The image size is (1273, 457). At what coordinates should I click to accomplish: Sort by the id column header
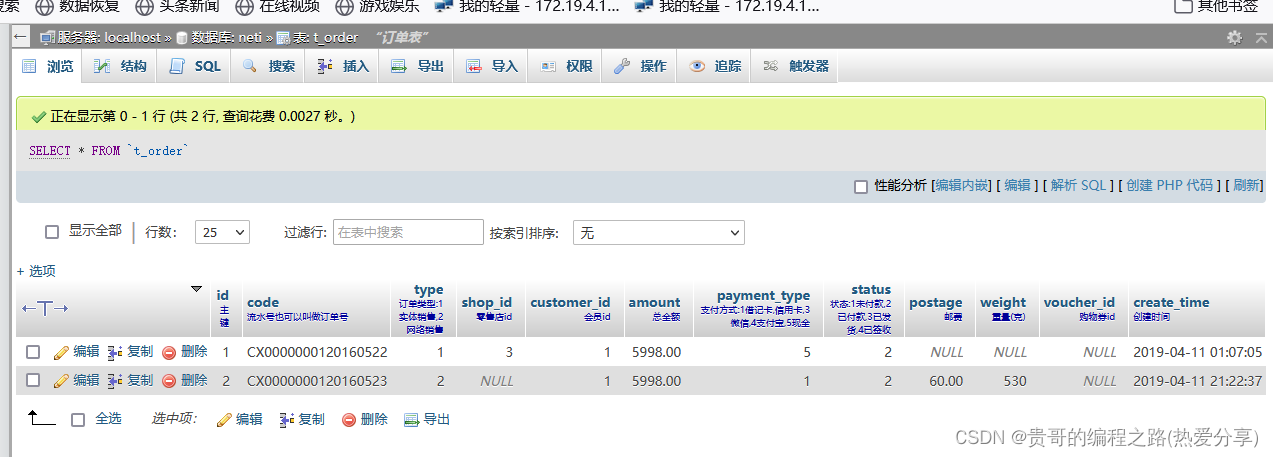tap(223, 295)
